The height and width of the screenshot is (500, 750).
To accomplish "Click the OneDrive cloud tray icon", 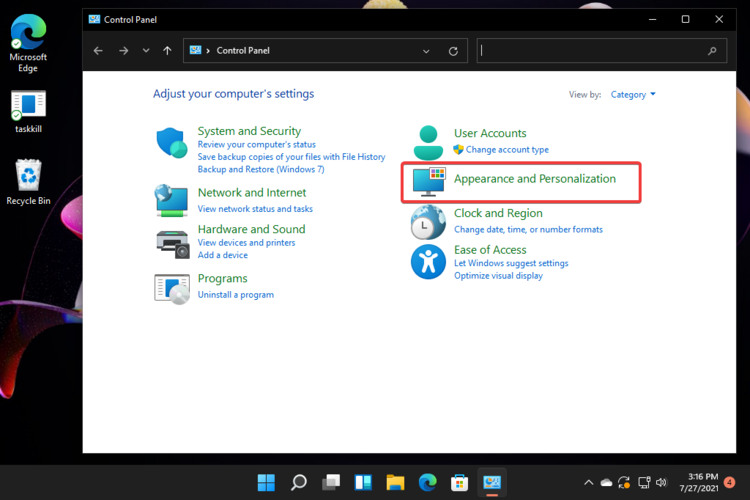I will click(607, 482).
